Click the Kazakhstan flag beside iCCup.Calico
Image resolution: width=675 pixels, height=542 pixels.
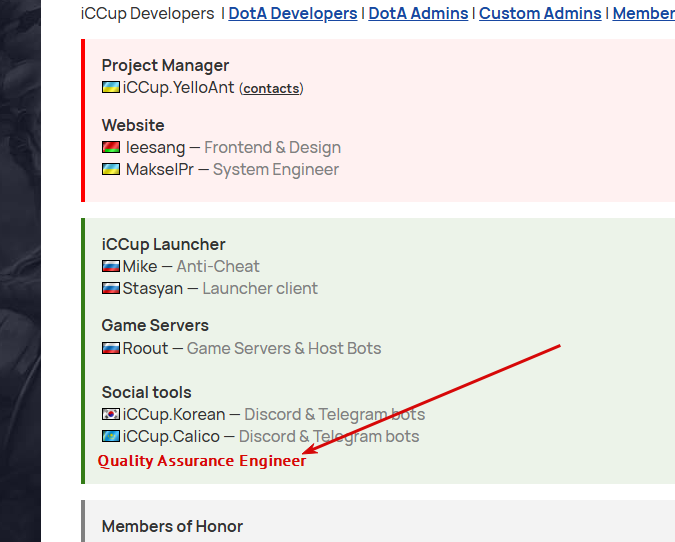[111, 436]
